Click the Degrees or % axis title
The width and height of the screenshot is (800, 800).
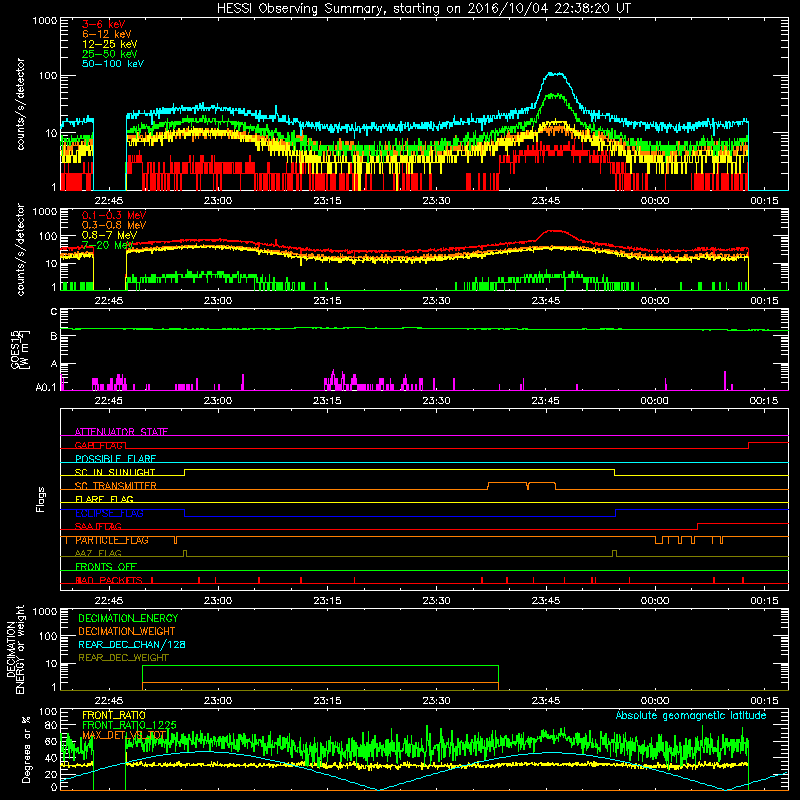[x=26, y=749]
